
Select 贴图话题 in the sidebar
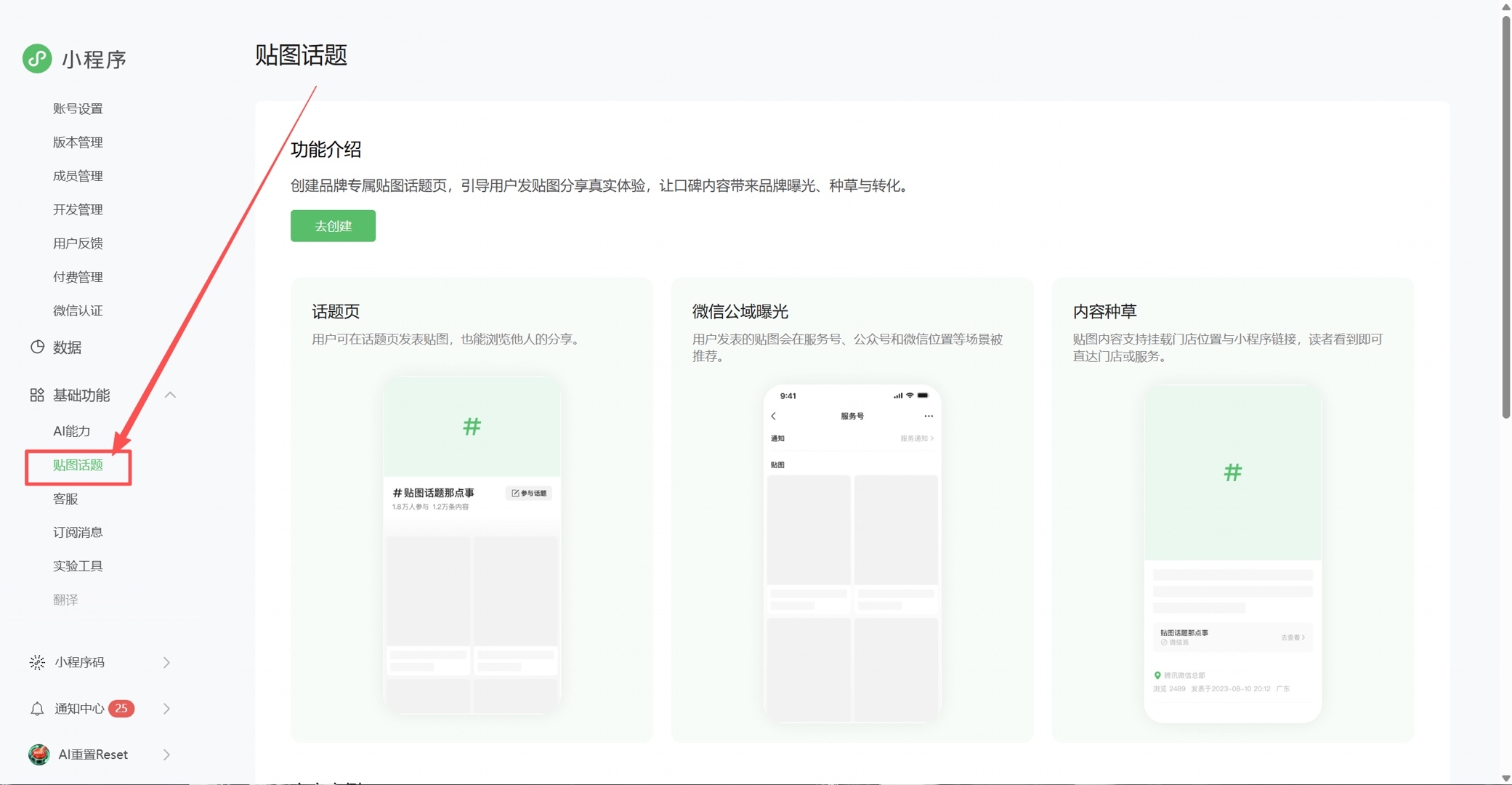78,465
